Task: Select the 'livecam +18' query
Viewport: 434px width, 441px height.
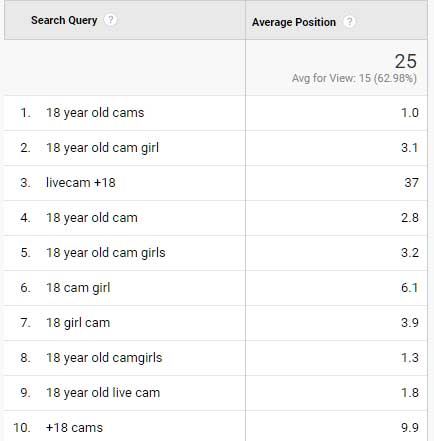Action: [81, 183]
